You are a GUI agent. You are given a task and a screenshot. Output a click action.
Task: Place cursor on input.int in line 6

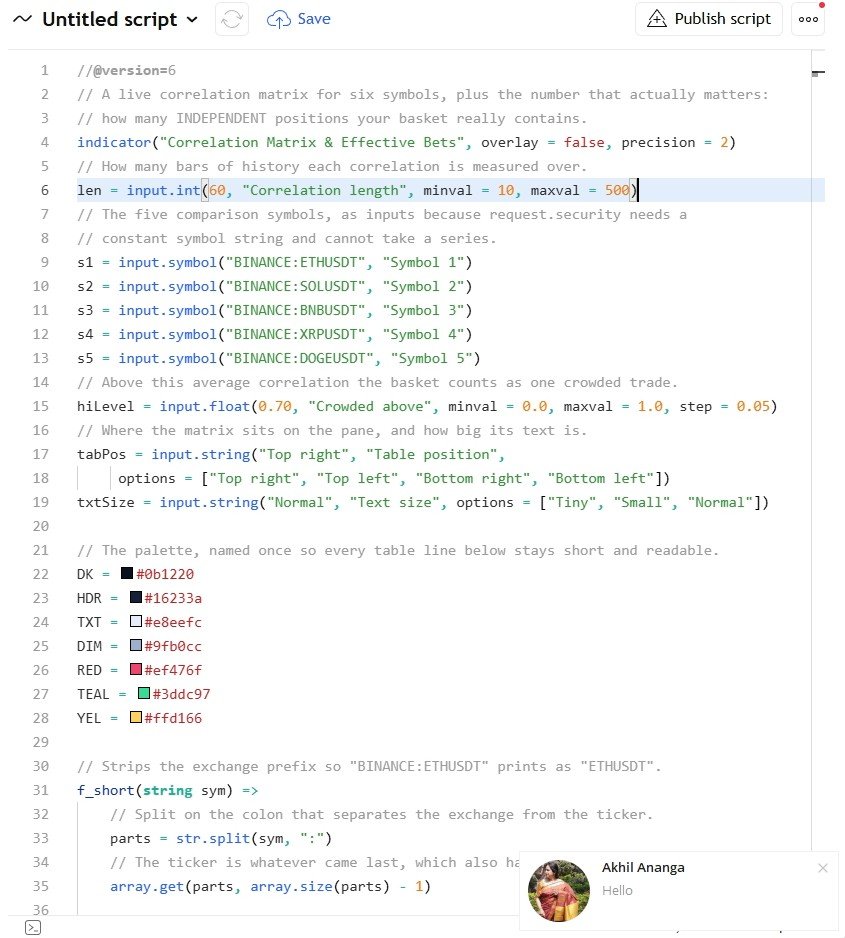click(163, 190)
